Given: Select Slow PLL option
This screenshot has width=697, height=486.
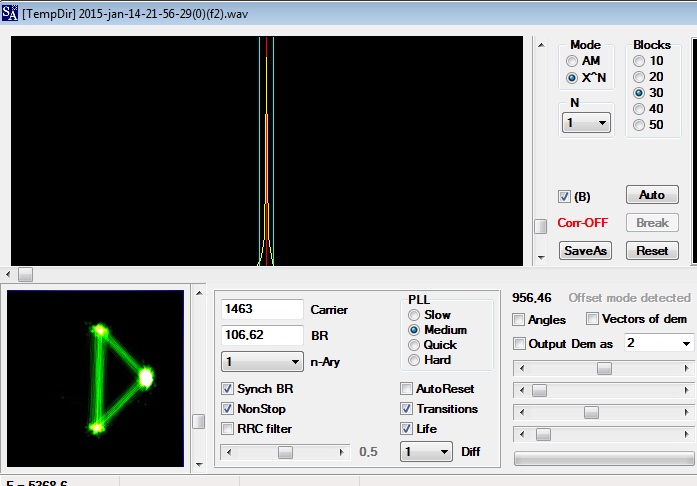Looking at the screenshot, I should click(x=414, y=315).
